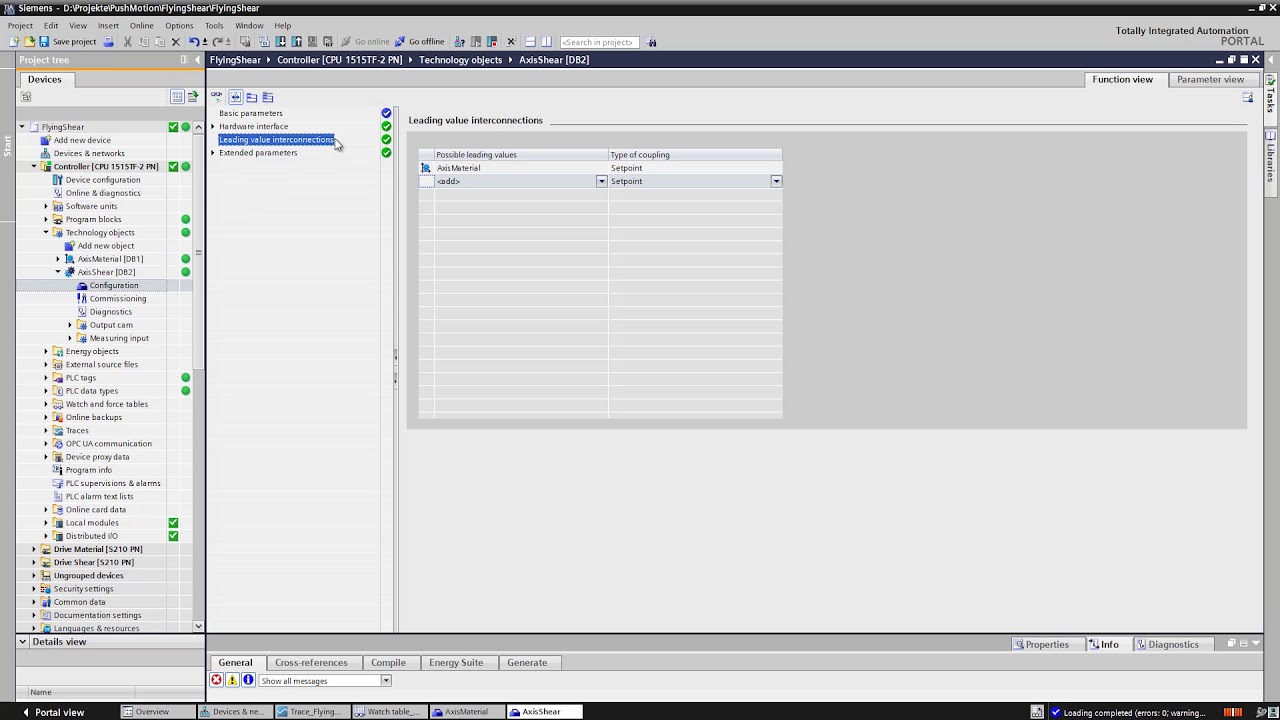
Task: Click the Cut scissors toolbar icon
Action: click(128, 42)
